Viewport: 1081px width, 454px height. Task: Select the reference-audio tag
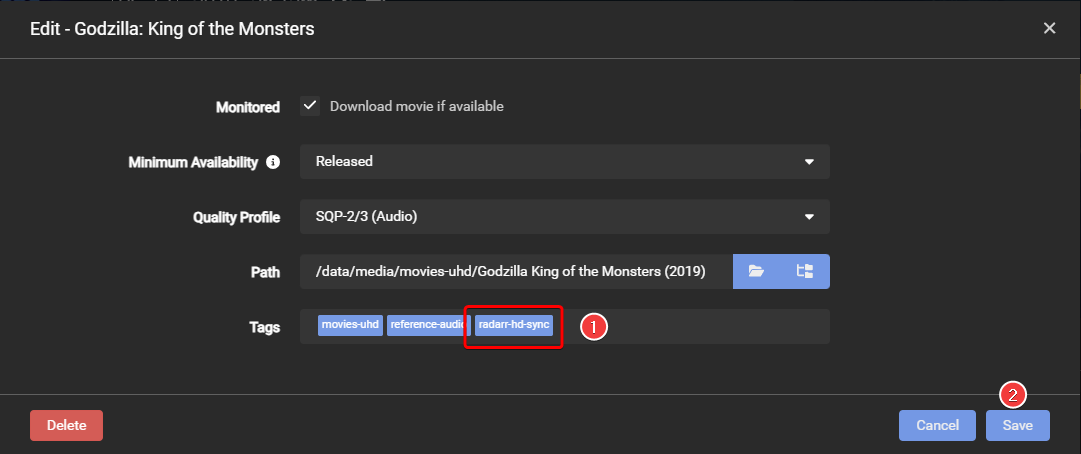pos(427,325)
